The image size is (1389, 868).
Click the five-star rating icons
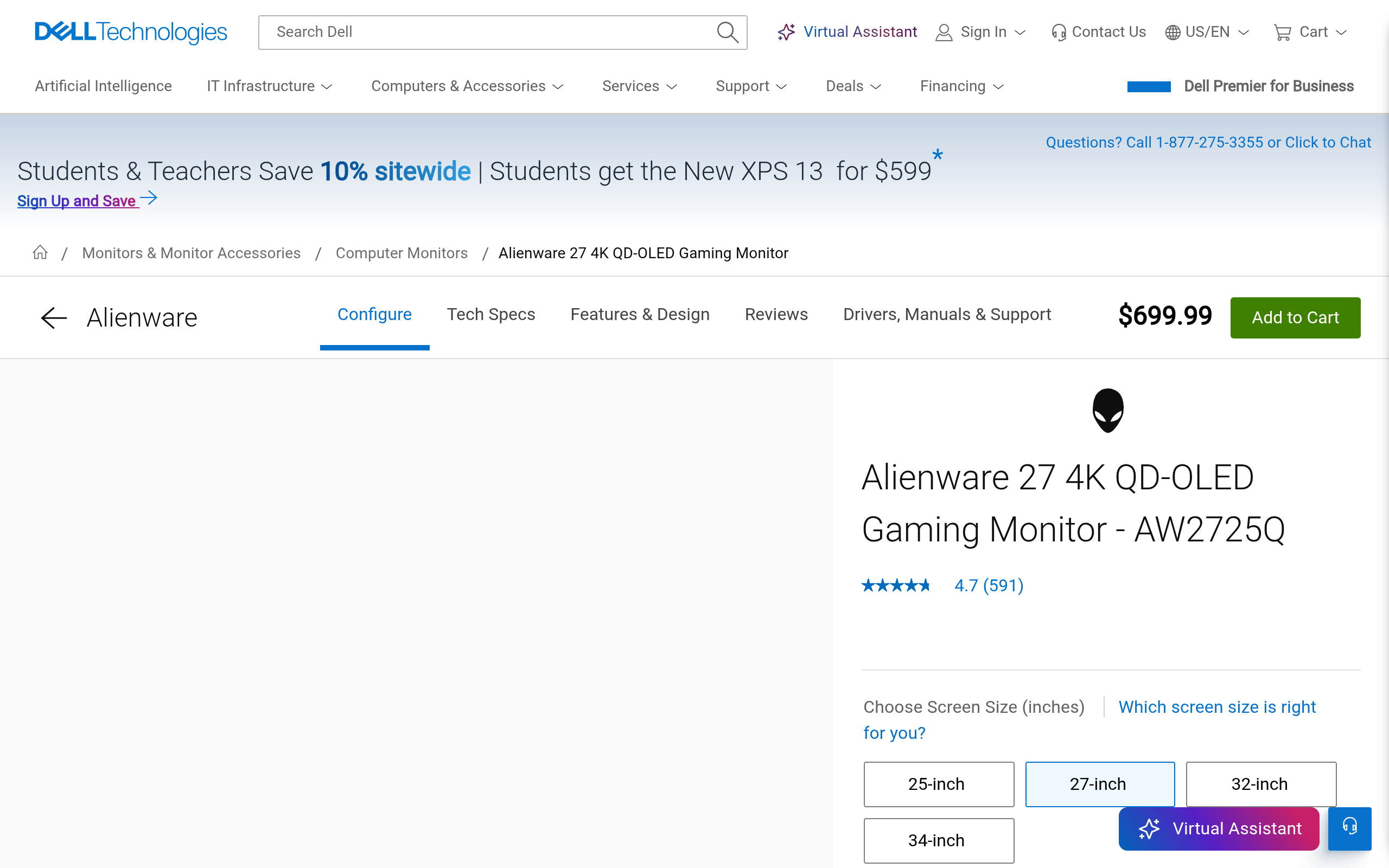[896, 585]
